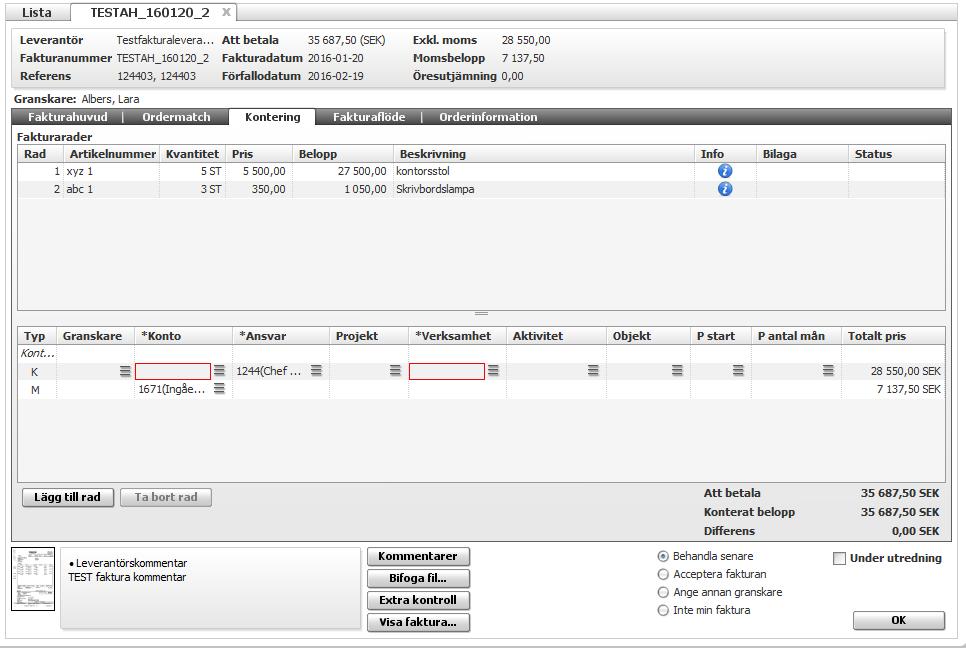Open Projekt lookup list icon in K row
Viewport: 966px width, 648px height.
pyautogui.click(x=396, y=371)
